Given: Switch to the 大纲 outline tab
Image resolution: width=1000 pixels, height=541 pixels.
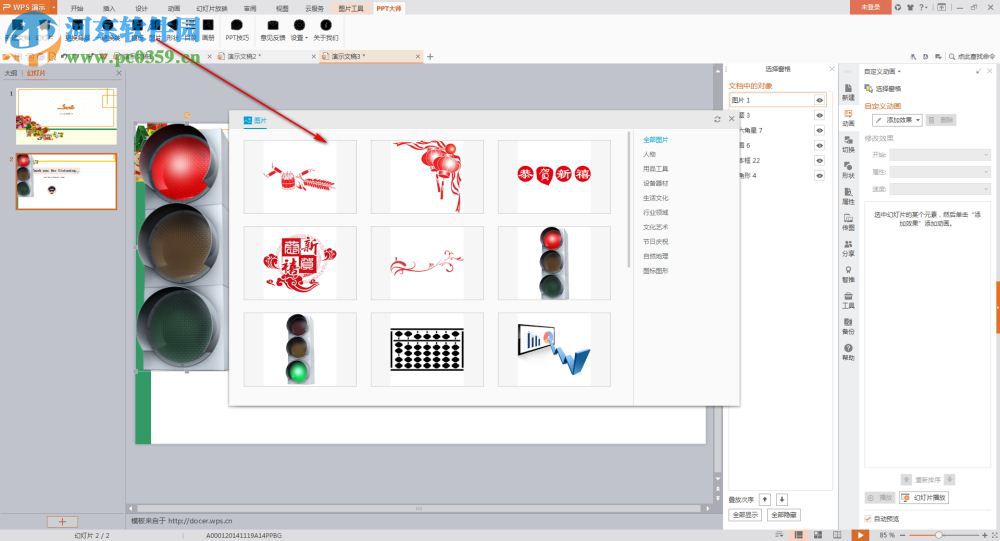Looking at the screenshot, I should point(11,73).
